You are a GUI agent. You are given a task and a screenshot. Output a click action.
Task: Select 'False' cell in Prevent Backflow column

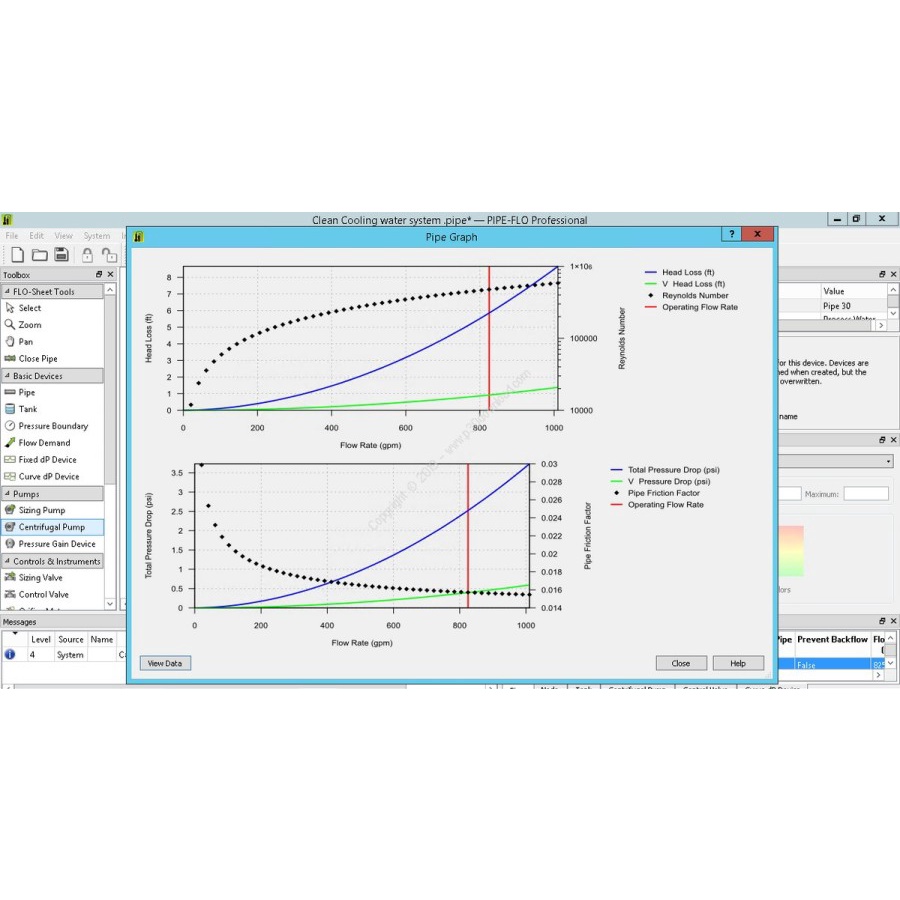click(833, 665)
